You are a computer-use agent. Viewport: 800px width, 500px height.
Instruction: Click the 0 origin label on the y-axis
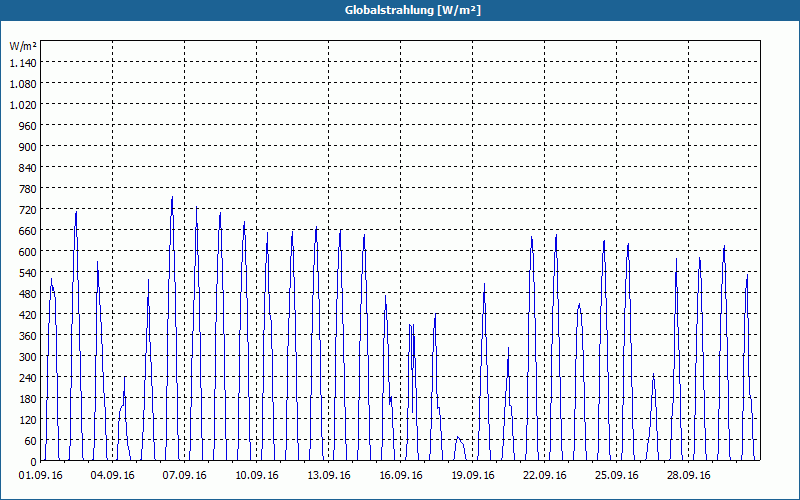coord(34,462)
